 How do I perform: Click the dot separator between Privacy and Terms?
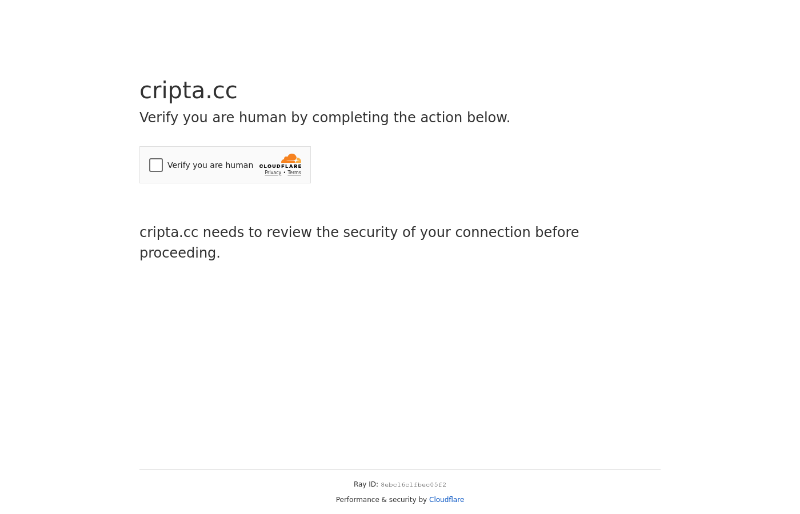point(284,173)
